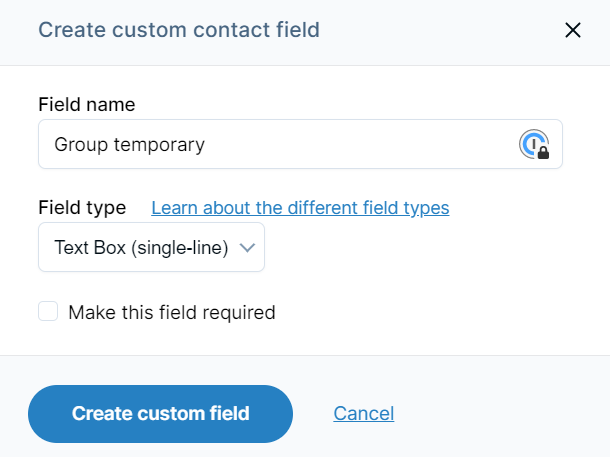Cancel creating the custom field
610x457 pixels.
coord(363,413)
